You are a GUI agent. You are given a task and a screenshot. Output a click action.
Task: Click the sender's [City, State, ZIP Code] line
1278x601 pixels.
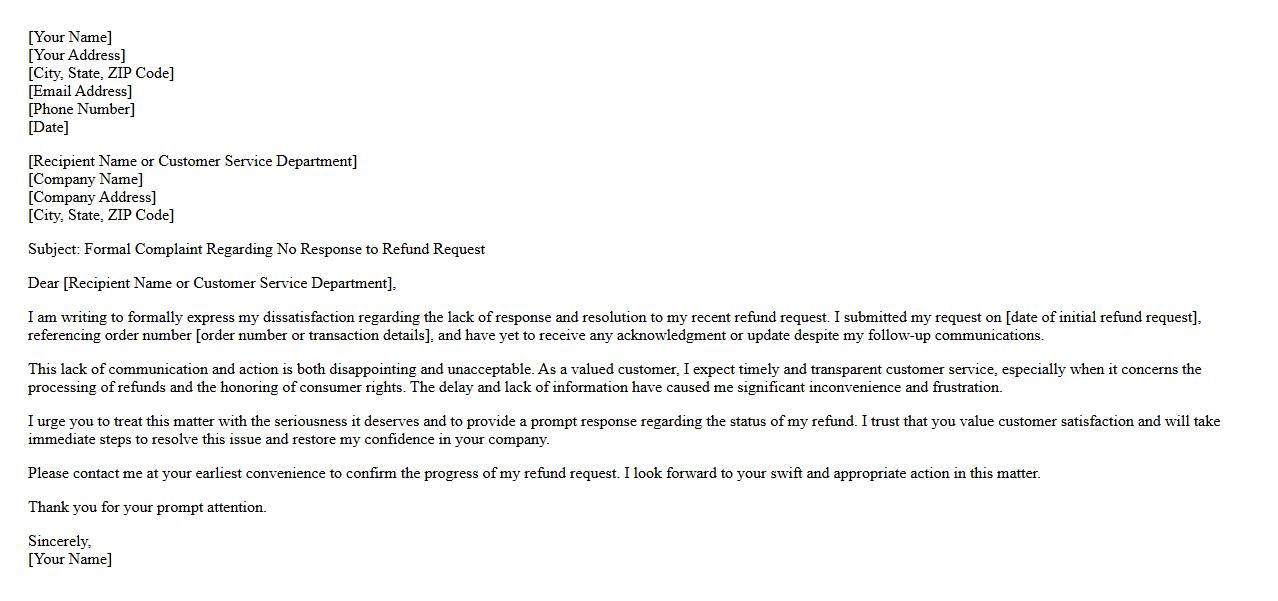[101, 73]
